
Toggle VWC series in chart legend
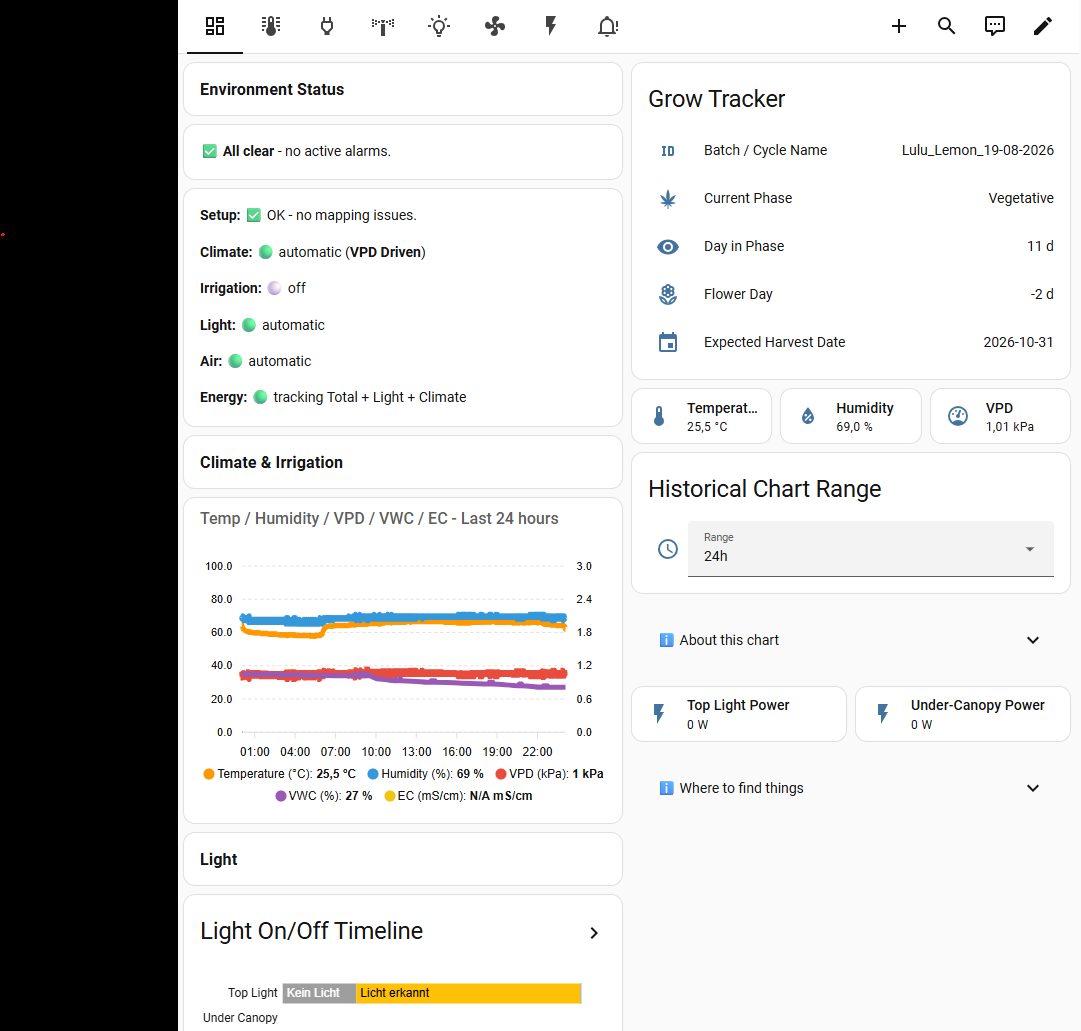click(323, 796)
